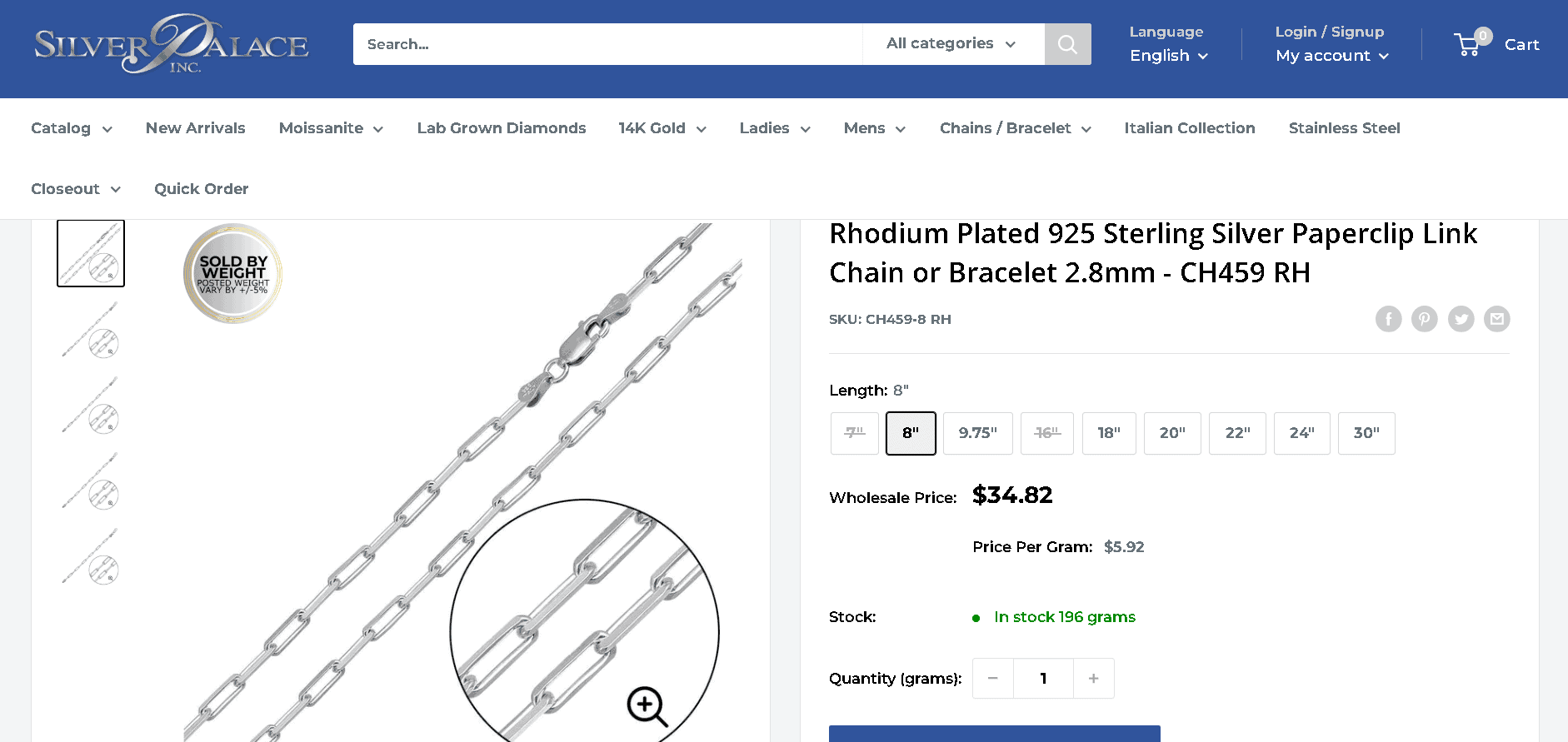Viewport: 1568px width, 742px height.
Task: Select the 24 inch chain length
Action: pyautogui.click(x=1301, y=433)
